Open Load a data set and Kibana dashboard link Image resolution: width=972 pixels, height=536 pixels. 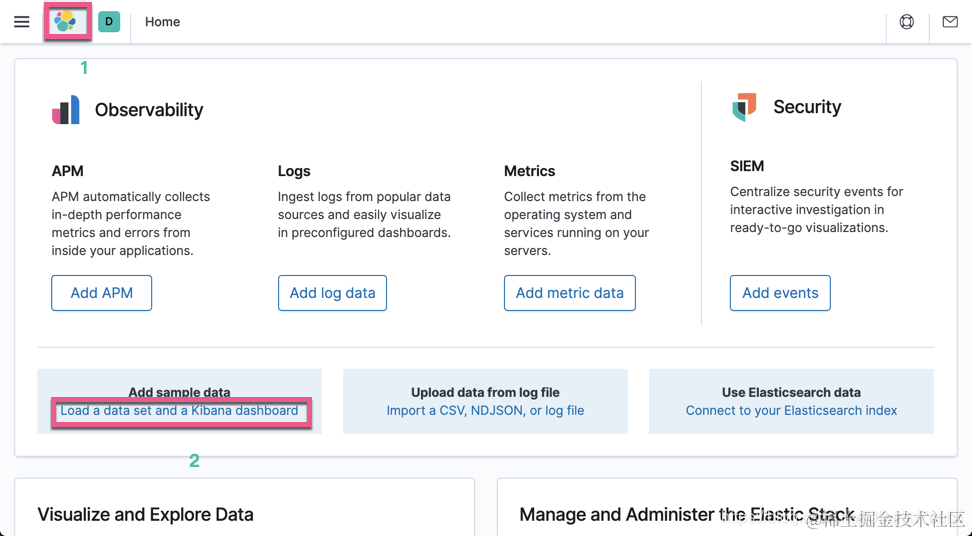coord(179,411)
